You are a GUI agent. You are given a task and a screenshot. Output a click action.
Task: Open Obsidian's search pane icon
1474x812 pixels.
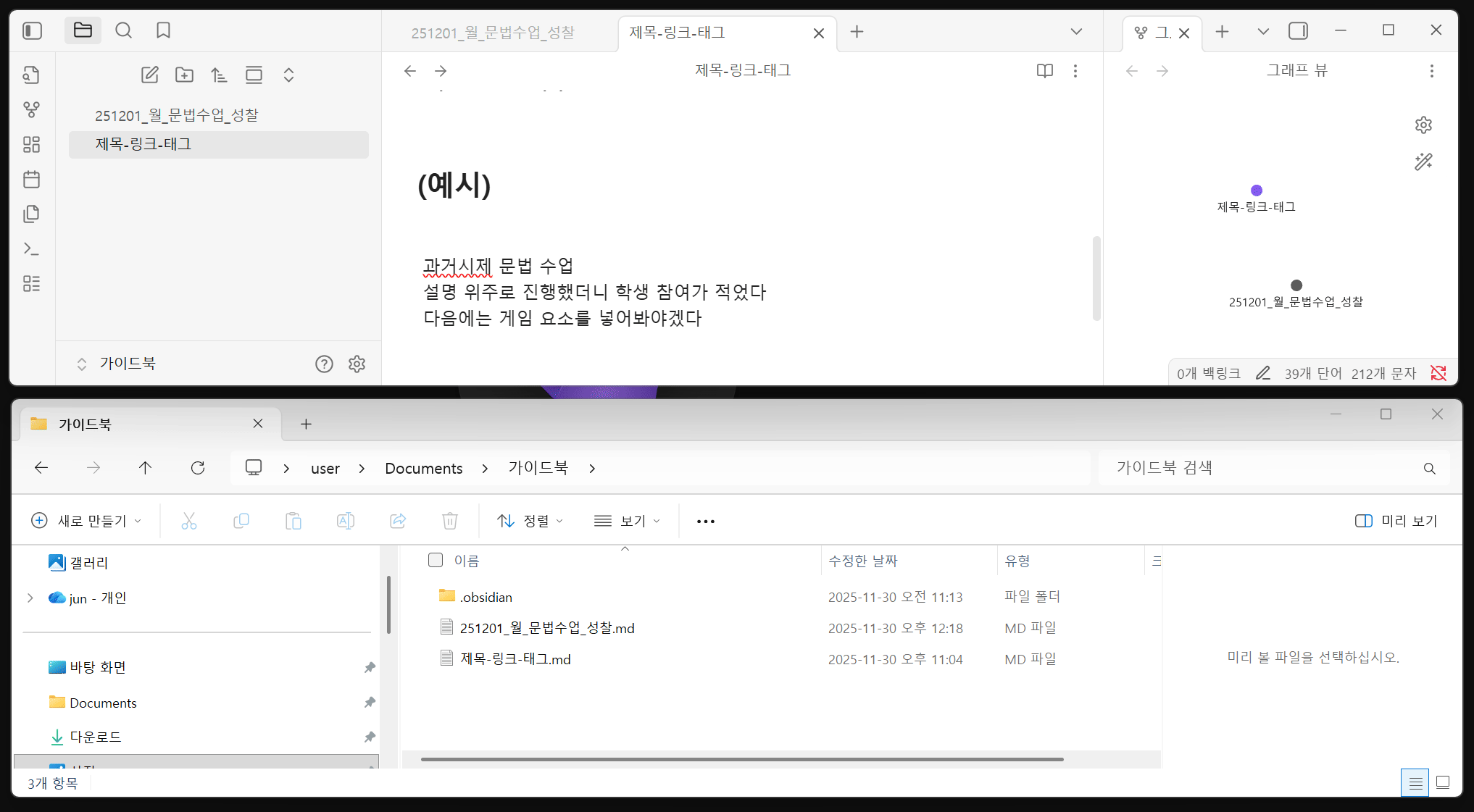(123, 30)
